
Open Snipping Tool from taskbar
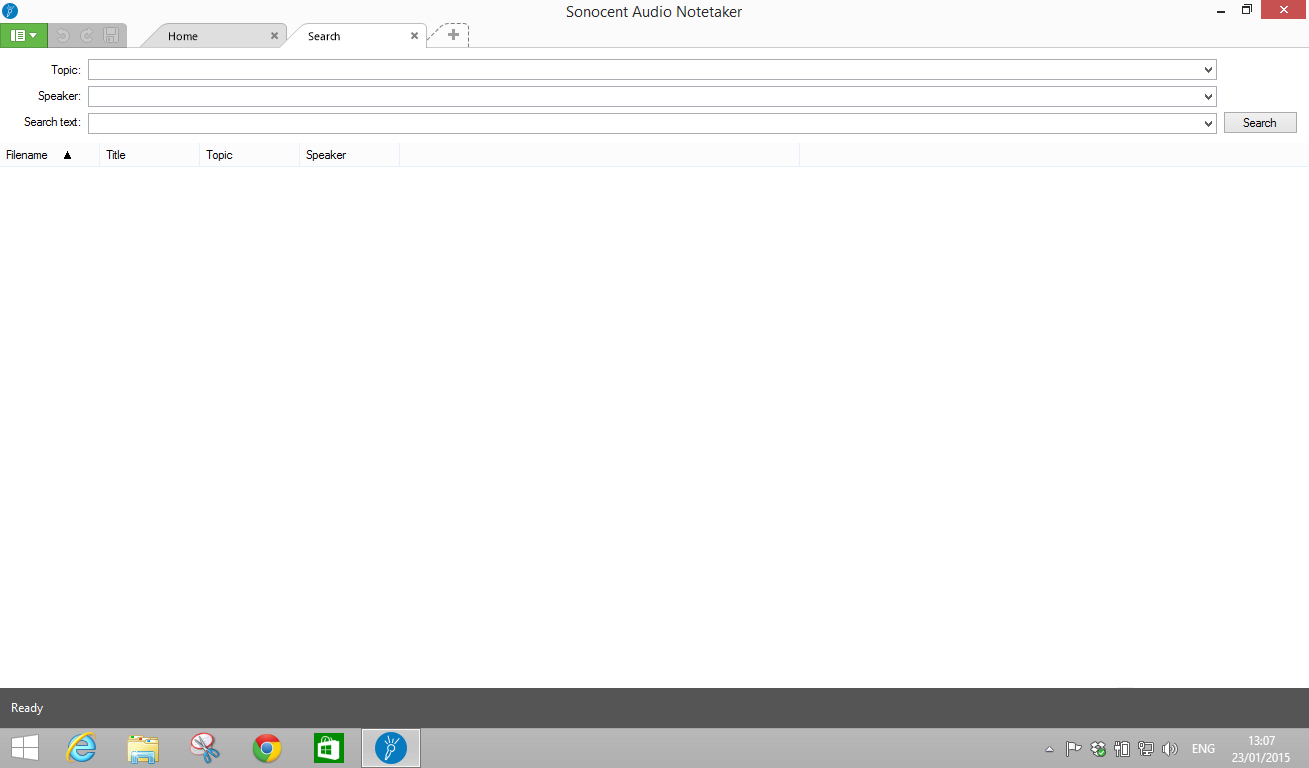coord(205,748)
